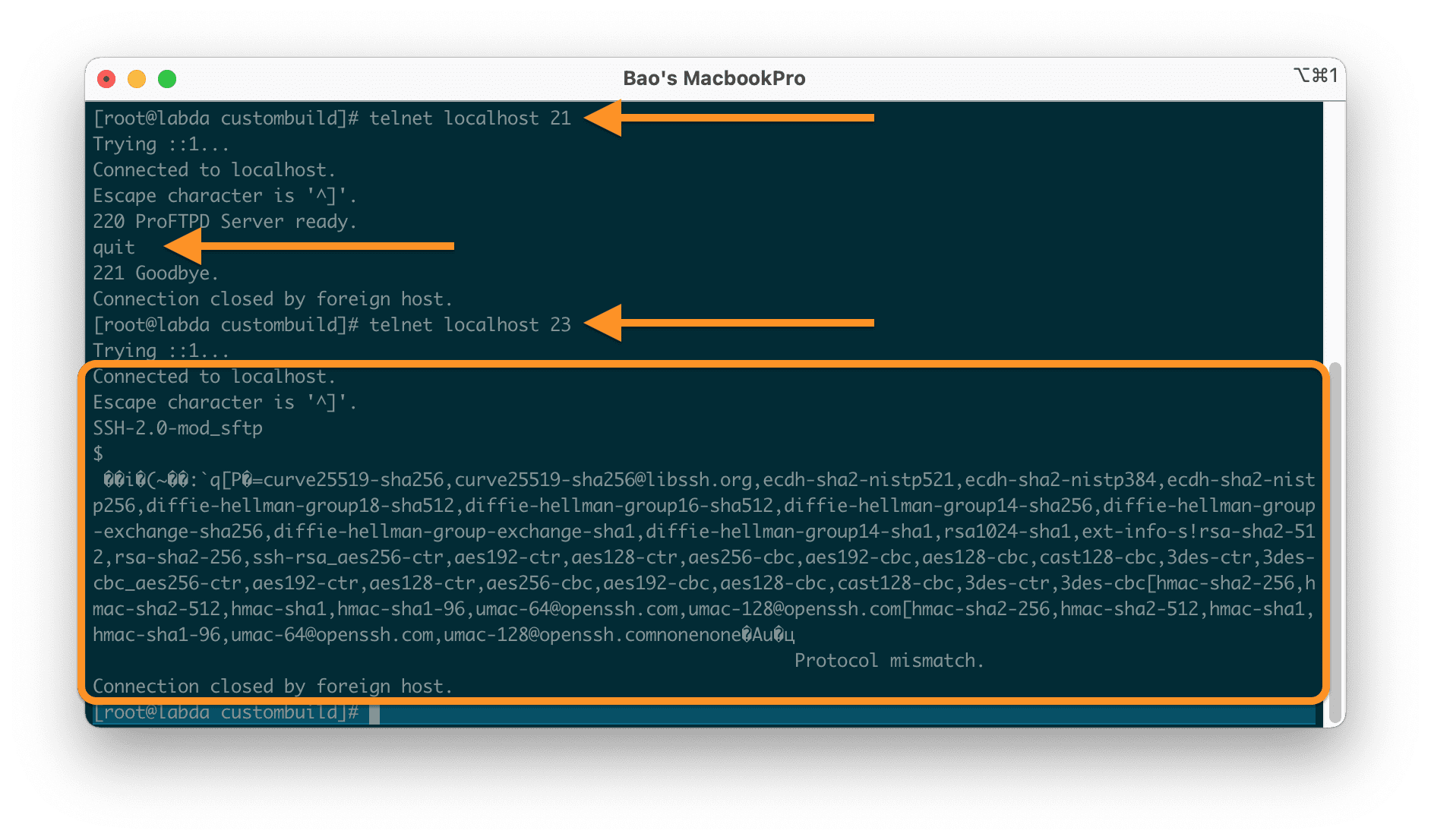Click the first 'Trying ::1...' line
The width and height of the screenshot is (1431, 840).
point(161,144)
